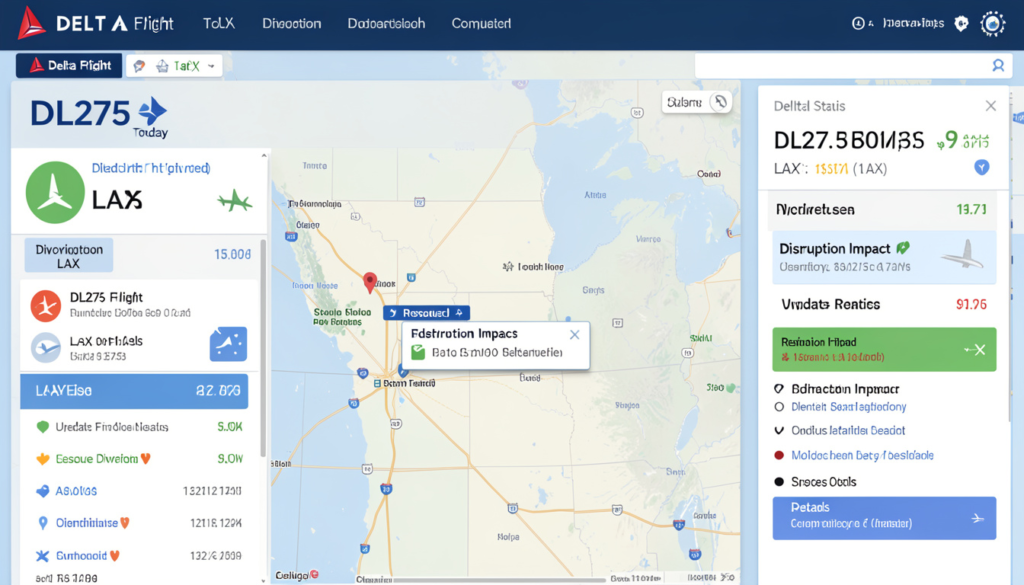Click the shield badge icon in header
Screen dimensions: 1024x585
point(961,24)
